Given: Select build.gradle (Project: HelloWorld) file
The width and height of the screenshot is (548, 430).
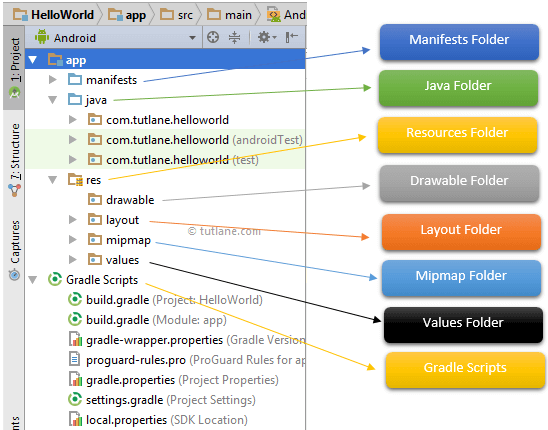Looking at the screenshot, I should tap(174, 300).
